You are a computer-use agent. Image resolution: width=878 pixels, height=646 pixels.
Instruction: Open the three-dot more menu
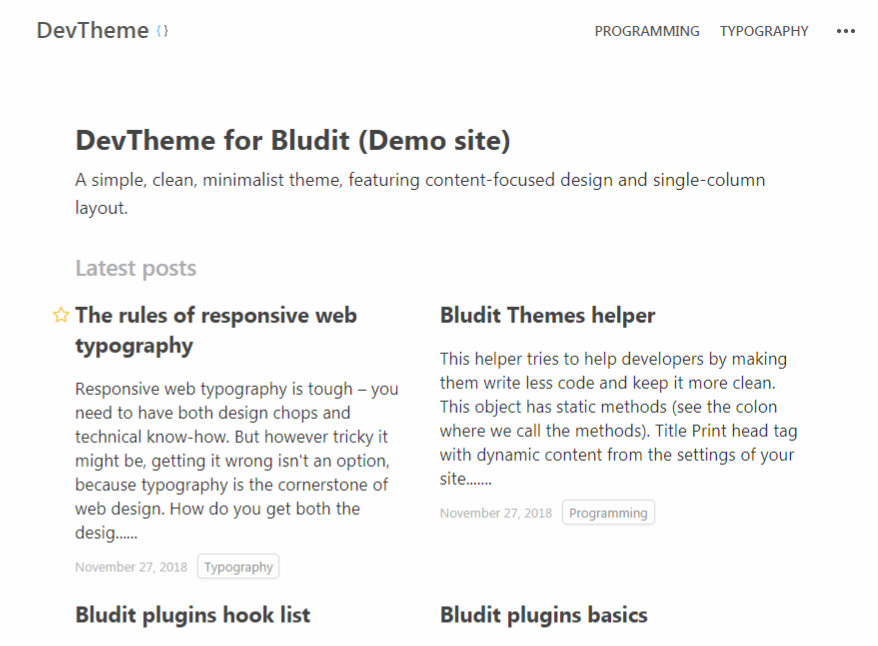(846, 31)
